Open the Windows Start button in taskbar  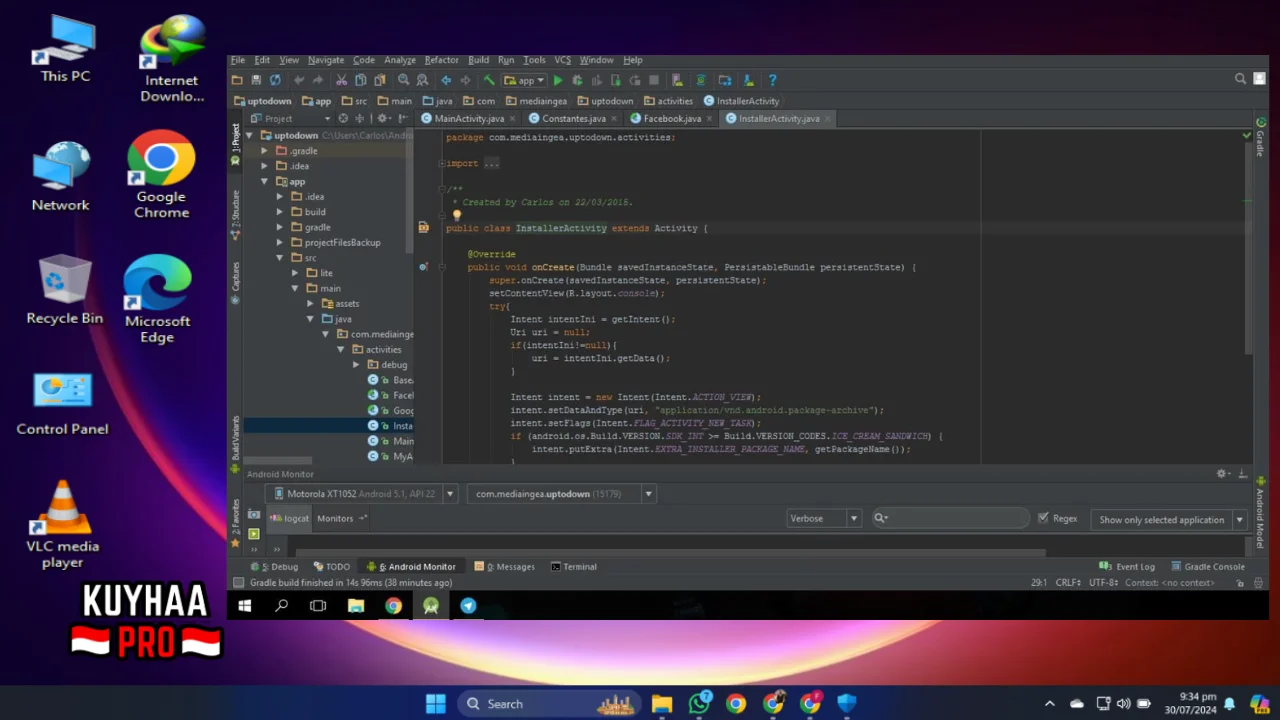tap(436, 704)
